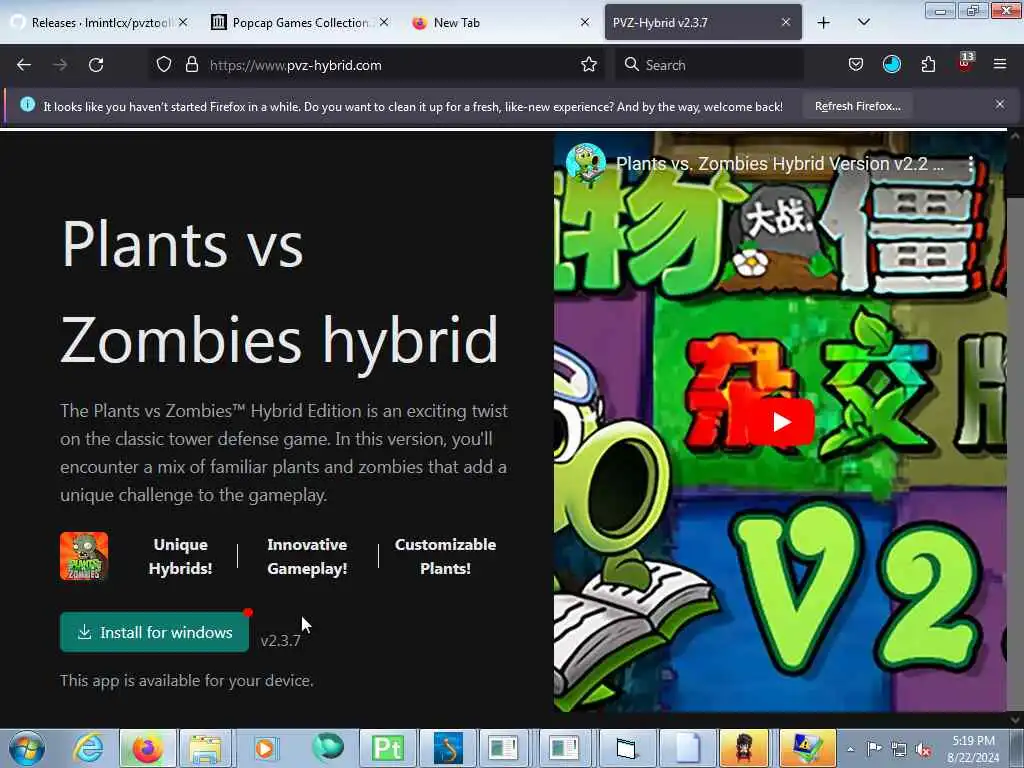Open a new browser tab
This screenshot has width=1024, height=768.
click(824, 23)
